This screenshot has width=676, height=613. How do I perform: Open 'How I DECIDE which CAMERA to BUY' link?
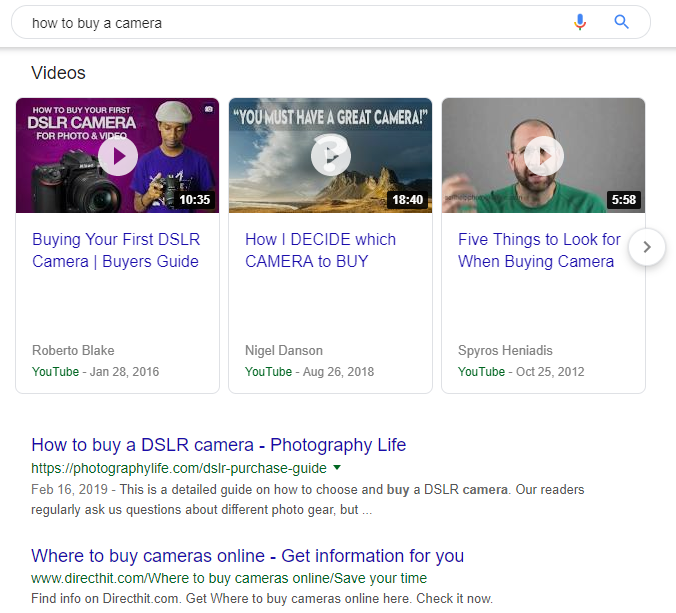click(x=320, y=250)
